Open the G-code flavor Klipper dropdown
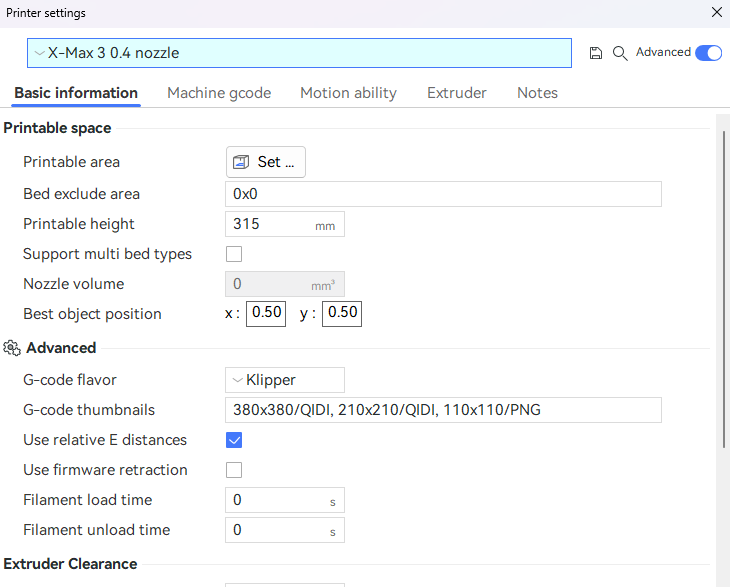The image size is (730, 587). (x=285, y=380)
